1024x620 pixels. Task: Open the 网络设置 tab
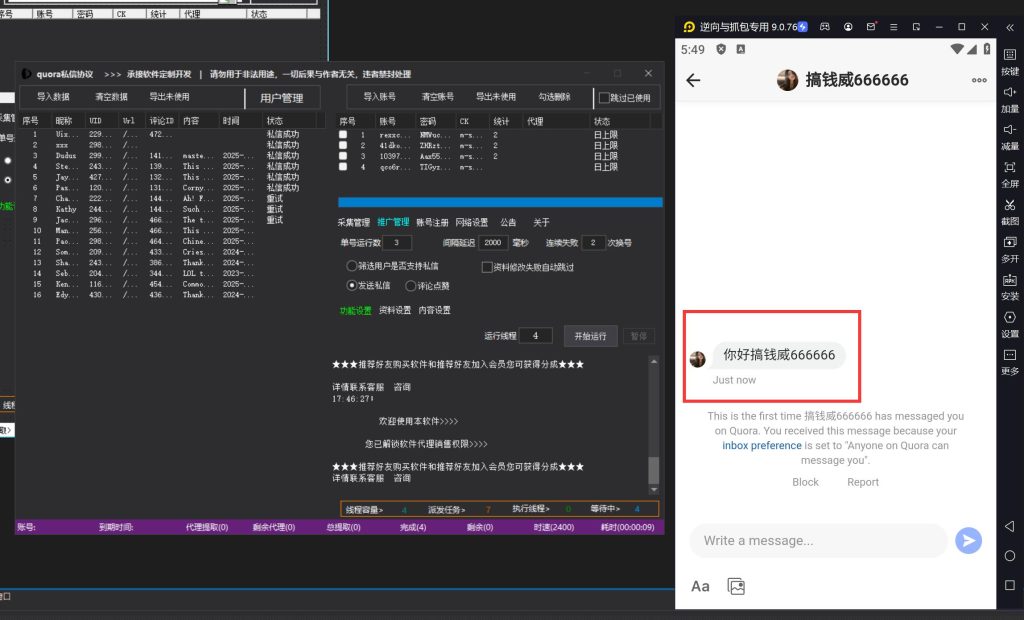pyautogui.click(x=472, y=223)
